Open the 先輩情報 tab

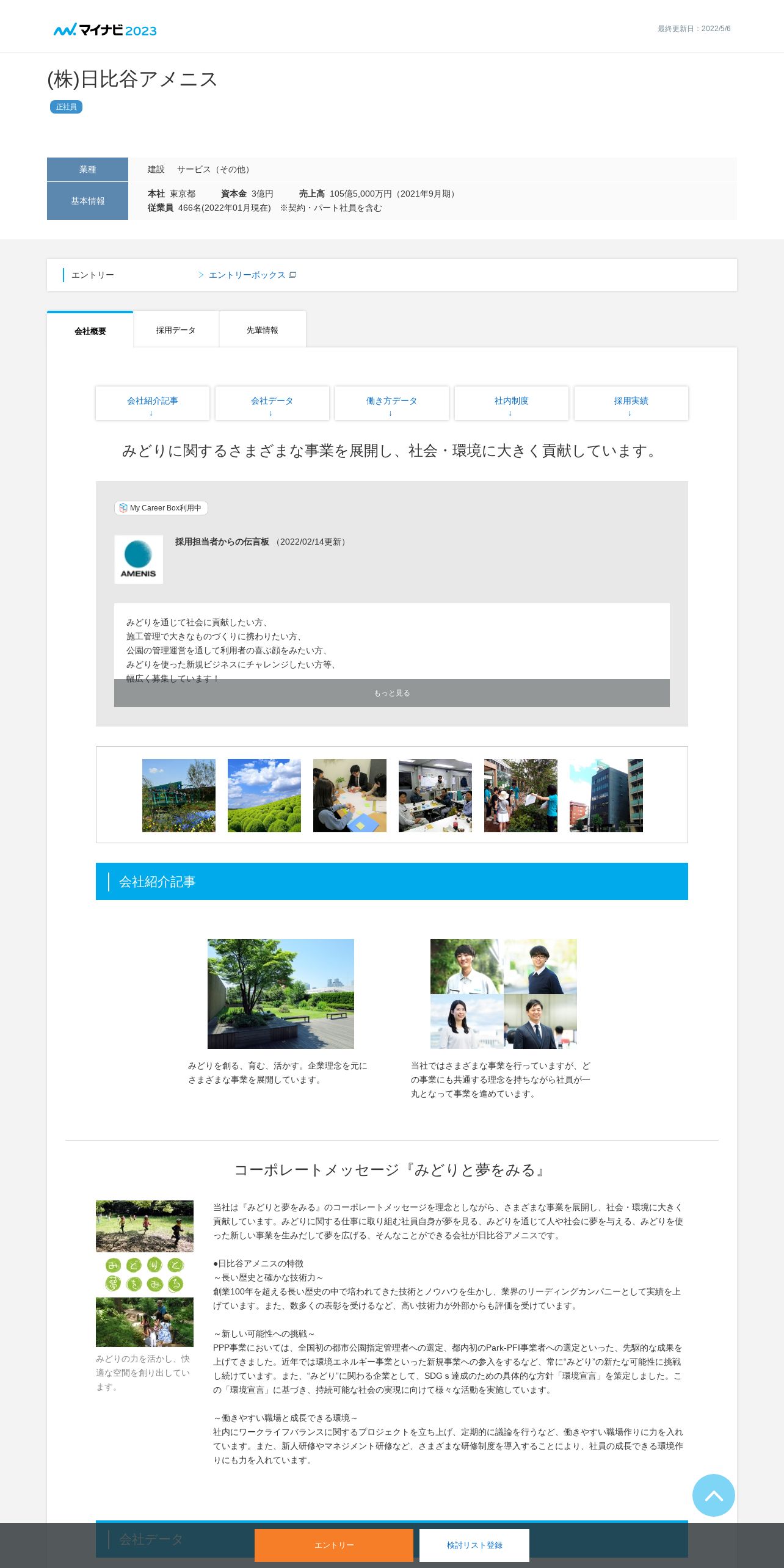[263, 330]
